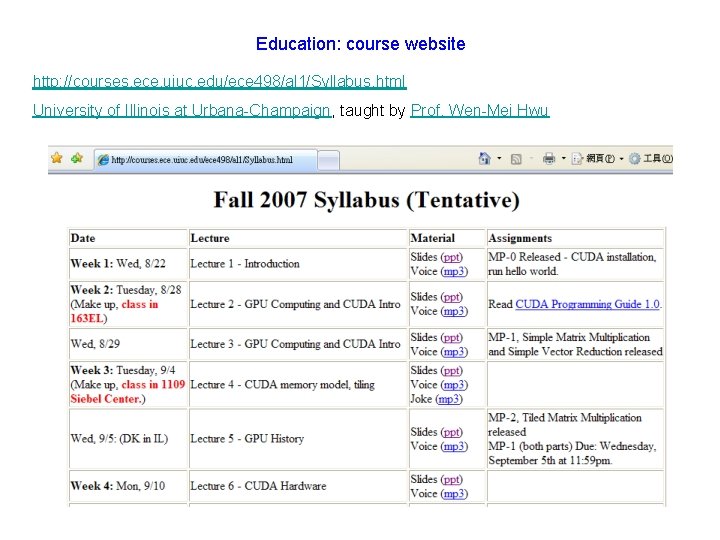The width and height of the screenshot is (720, 540).
Task: Click the Internet Explorer page icon in tab
Action: [104, 160]
